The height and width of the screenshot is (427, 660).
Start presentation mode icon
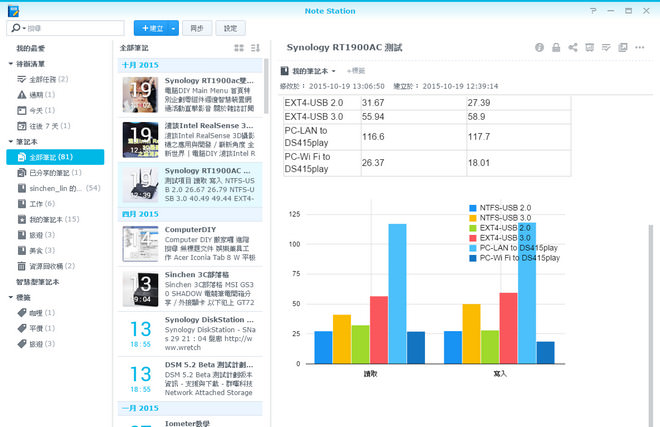(x=589, y=48)
